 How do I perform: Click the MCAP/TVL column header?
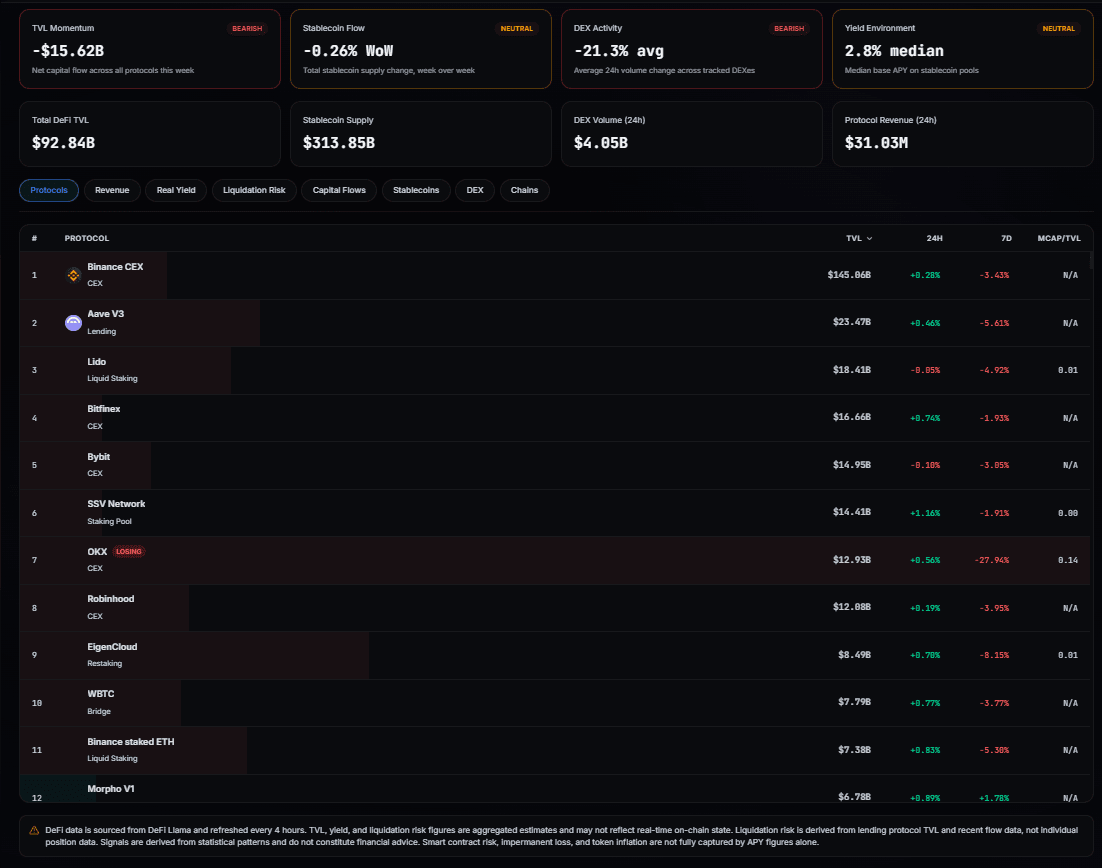coord(1058,238)
